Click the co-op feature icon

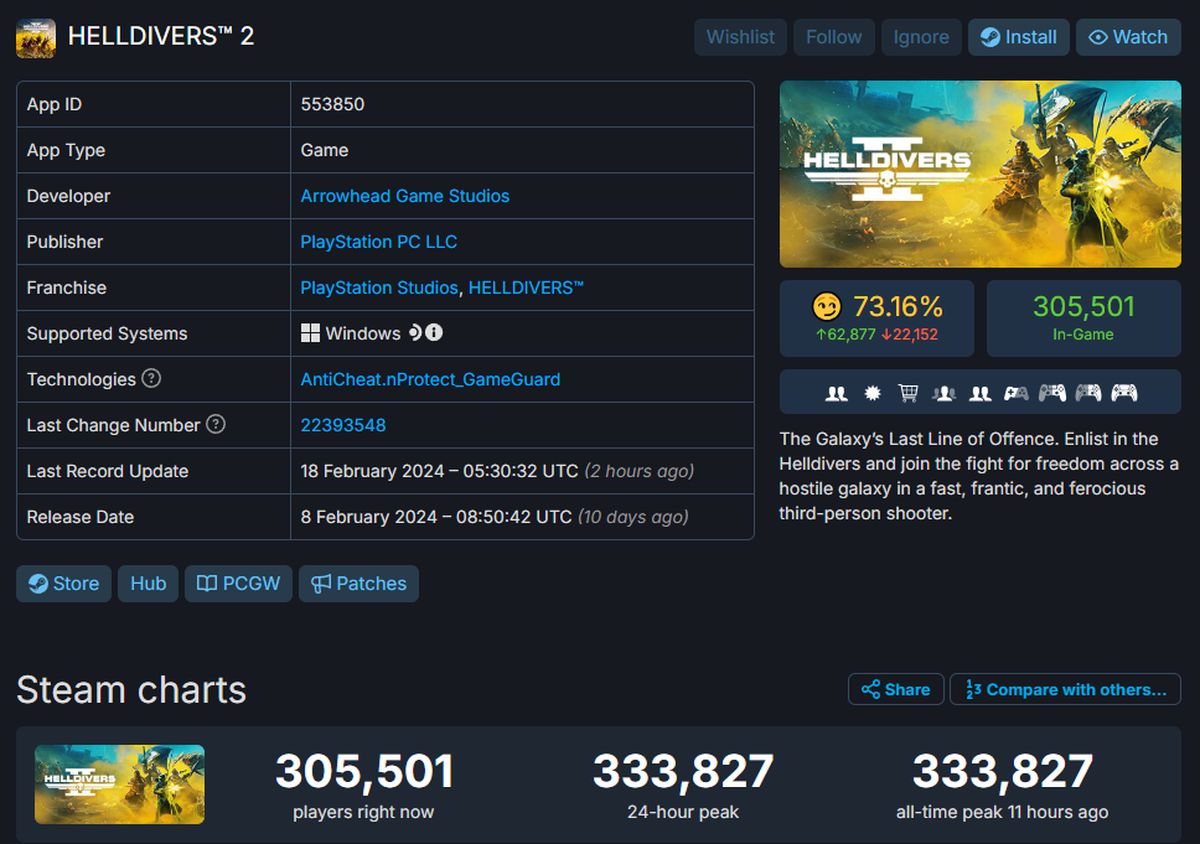pyautogui.click(x=980, y=393)
